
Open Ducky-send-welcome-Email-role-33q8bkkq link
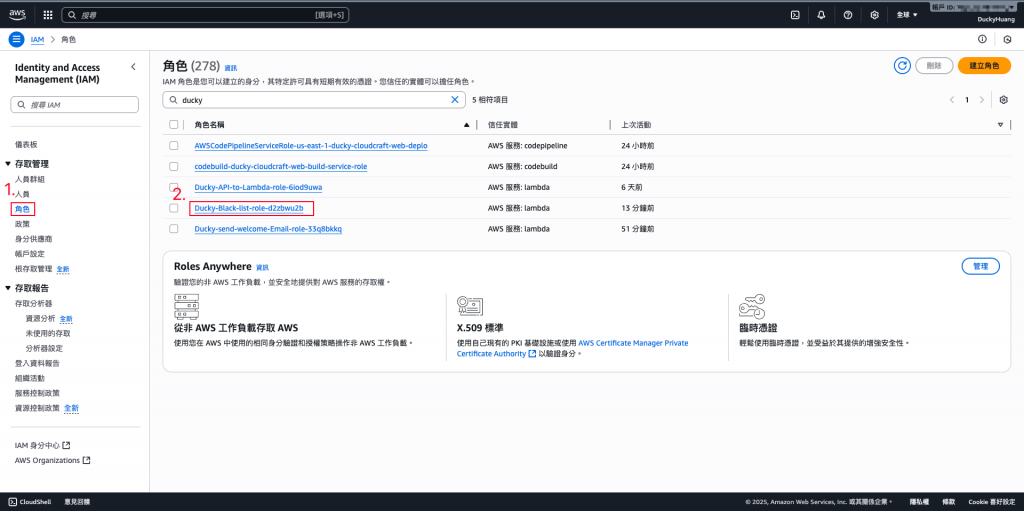pyautogui.click(x=268, y=229)
